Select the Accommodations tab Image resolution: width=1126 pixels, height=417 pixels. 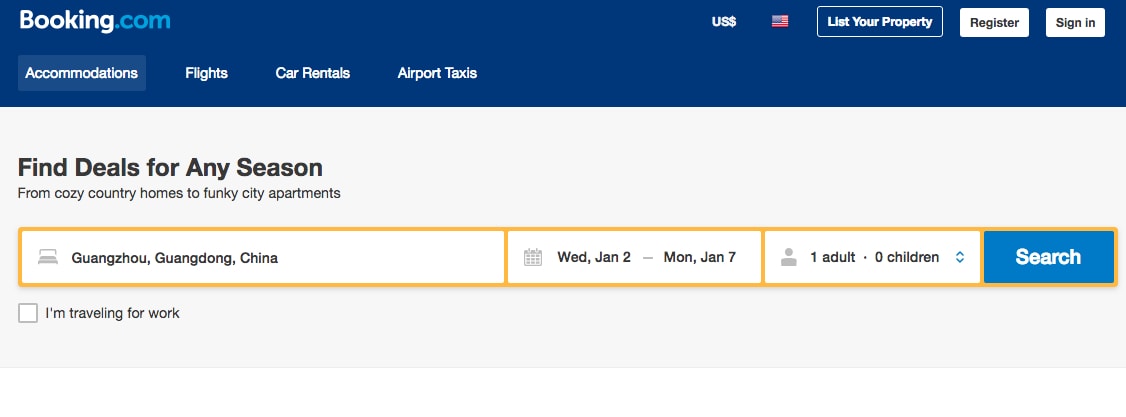pos(82,73)
